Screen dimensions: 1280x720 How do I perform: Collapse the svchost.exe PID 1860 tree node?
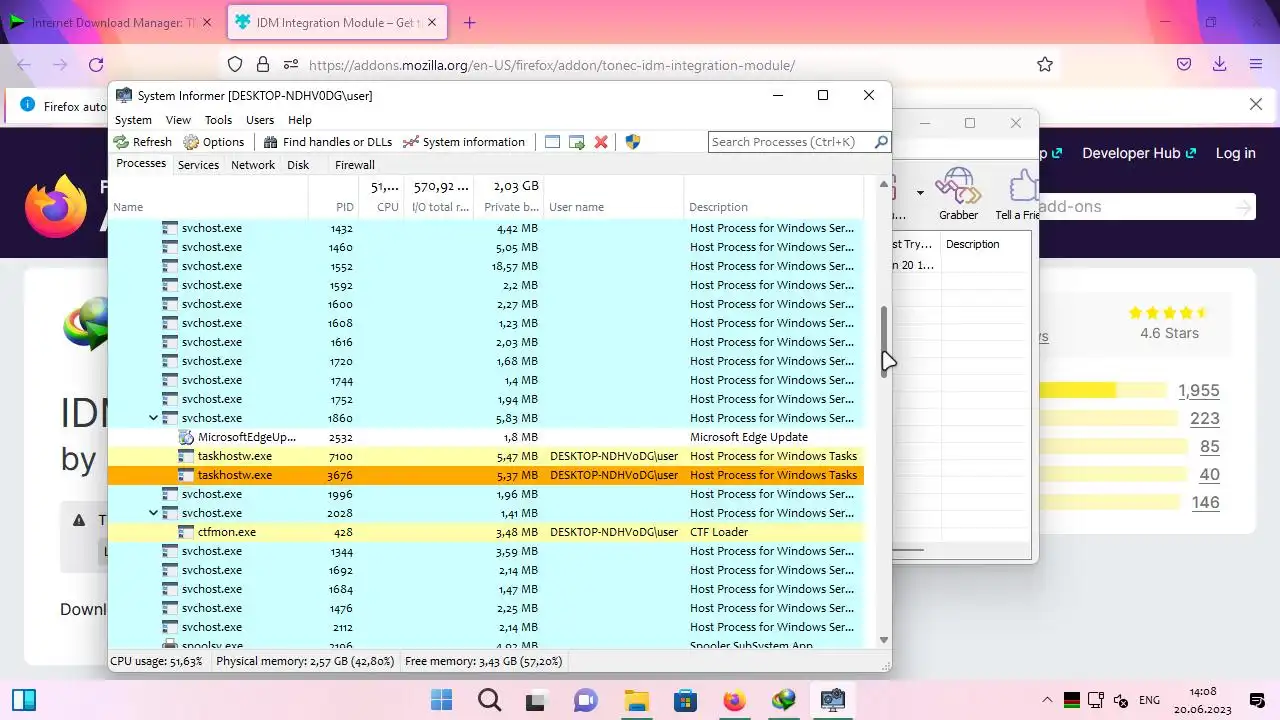[153, 418]
